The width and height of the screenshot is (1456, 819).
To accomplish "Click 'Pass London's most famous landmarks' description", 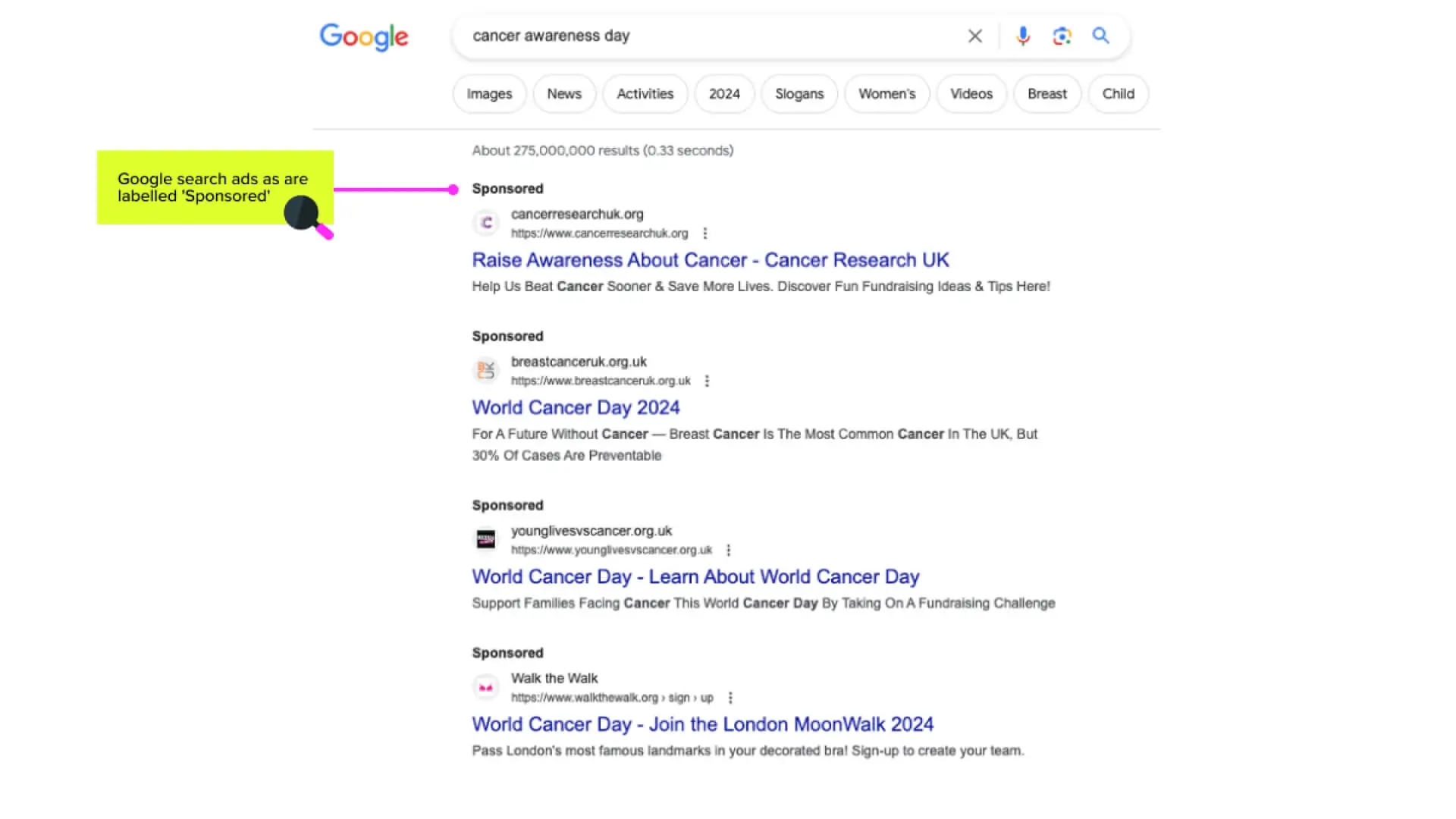I will pyautogui.click(x=748, y=751).
